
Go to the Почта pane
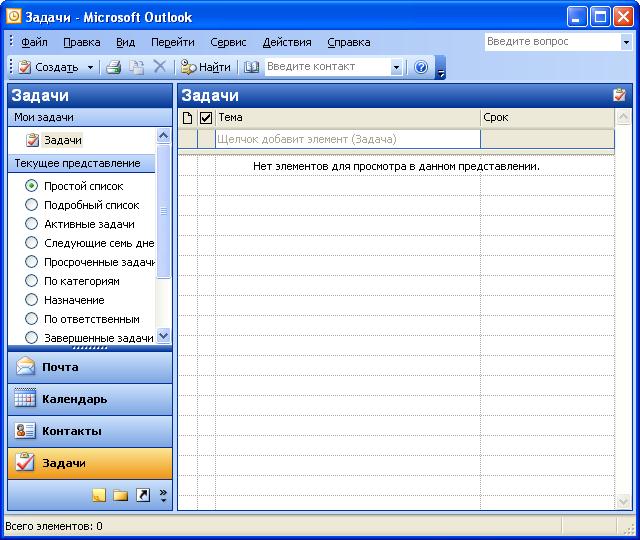[x=90, y=367]
